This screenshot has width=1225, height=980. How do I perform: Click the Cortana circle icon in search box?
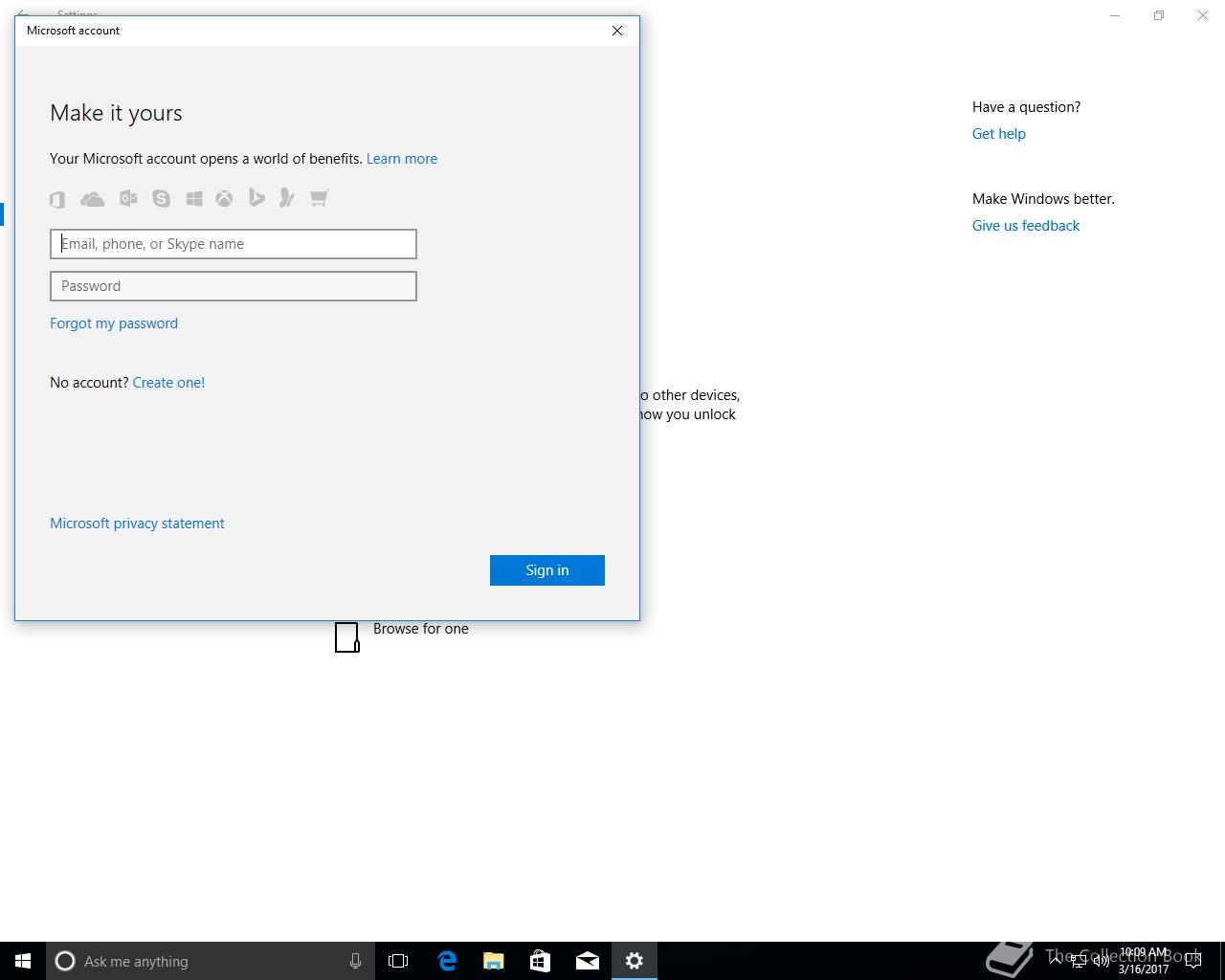pyautogui.click(x=65, y=961)
